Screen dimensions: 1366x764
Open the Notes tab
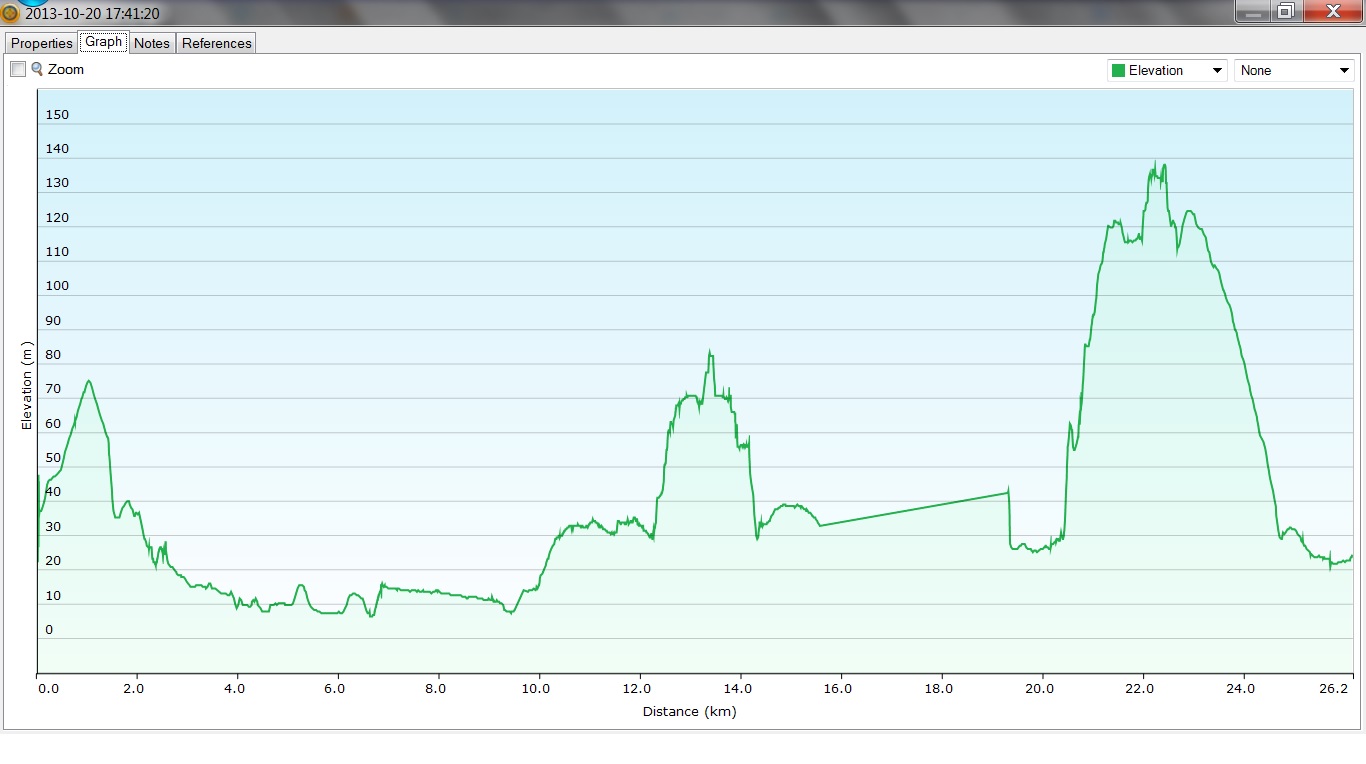(152, 43)
